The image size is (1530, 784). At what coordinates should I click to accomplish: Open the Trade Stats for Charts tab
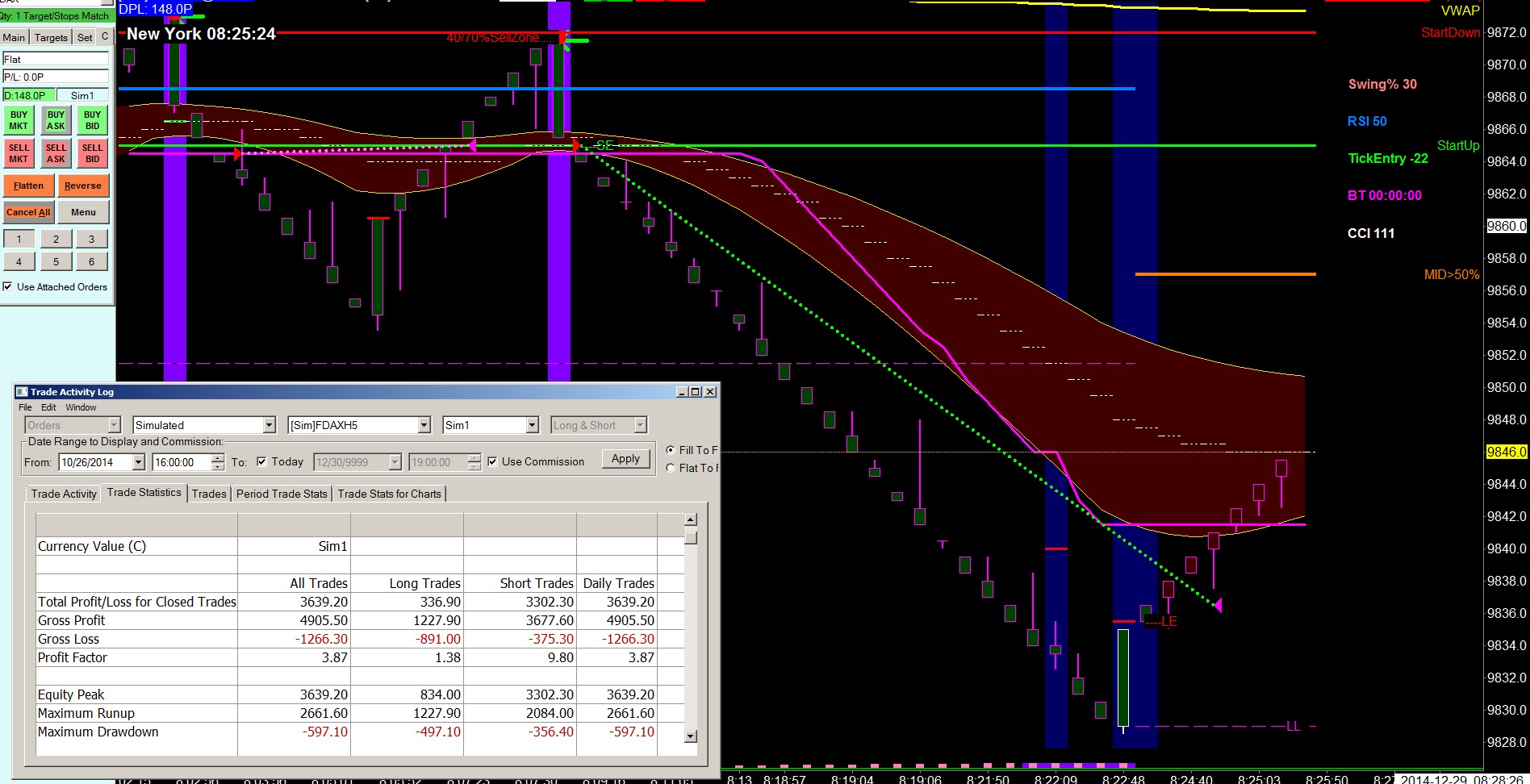(x=390, y=494)
